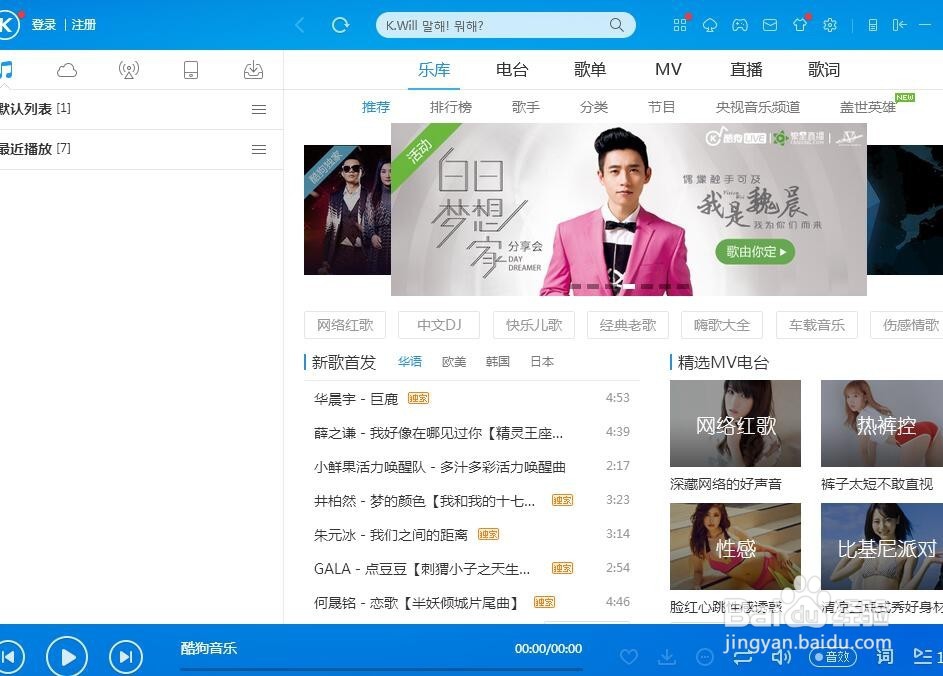Image resolution: width=943 pixels, height=676 pixels.
Task: Click the 车载音乐 tag button
Action: [817, 325]
